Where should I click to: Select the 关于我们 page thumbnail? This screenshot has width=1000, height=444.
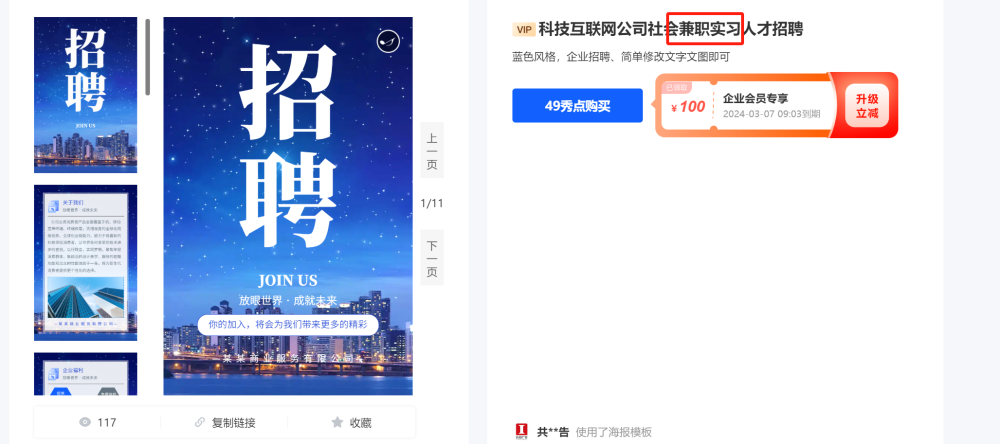[x=85, y=263]
